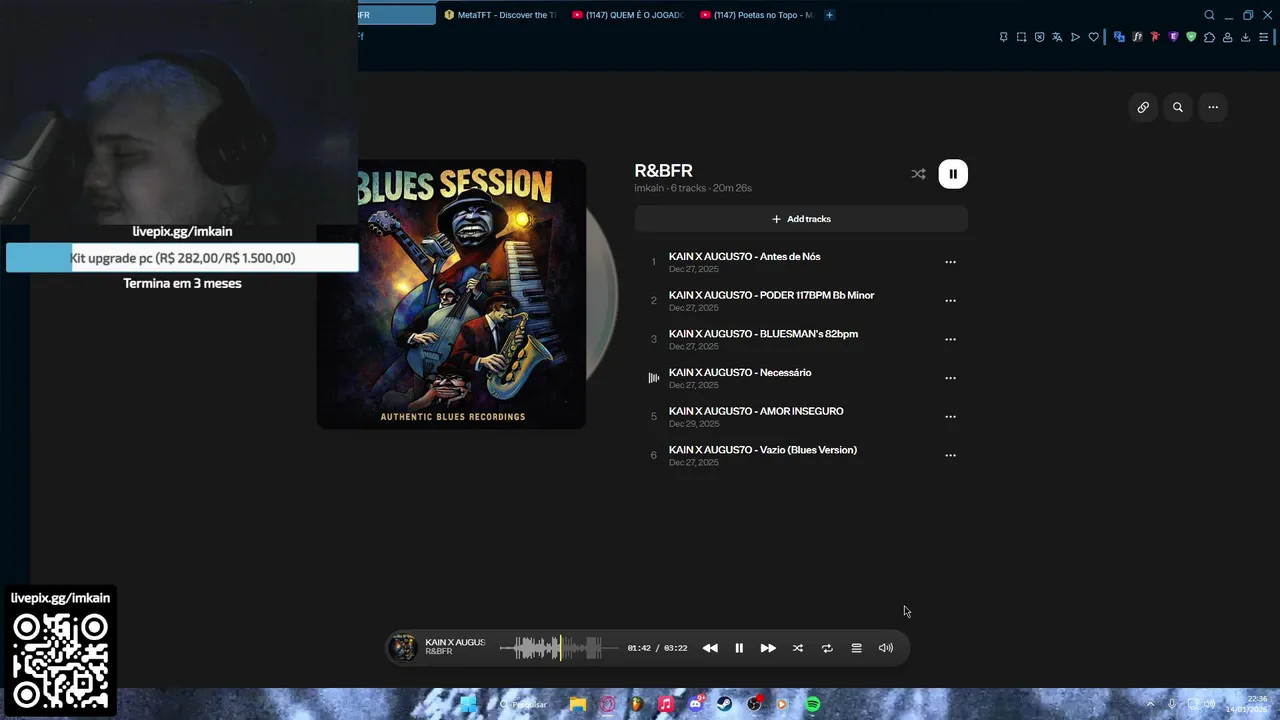
Task: Skip to previous track in player bar
Action: 710,648
